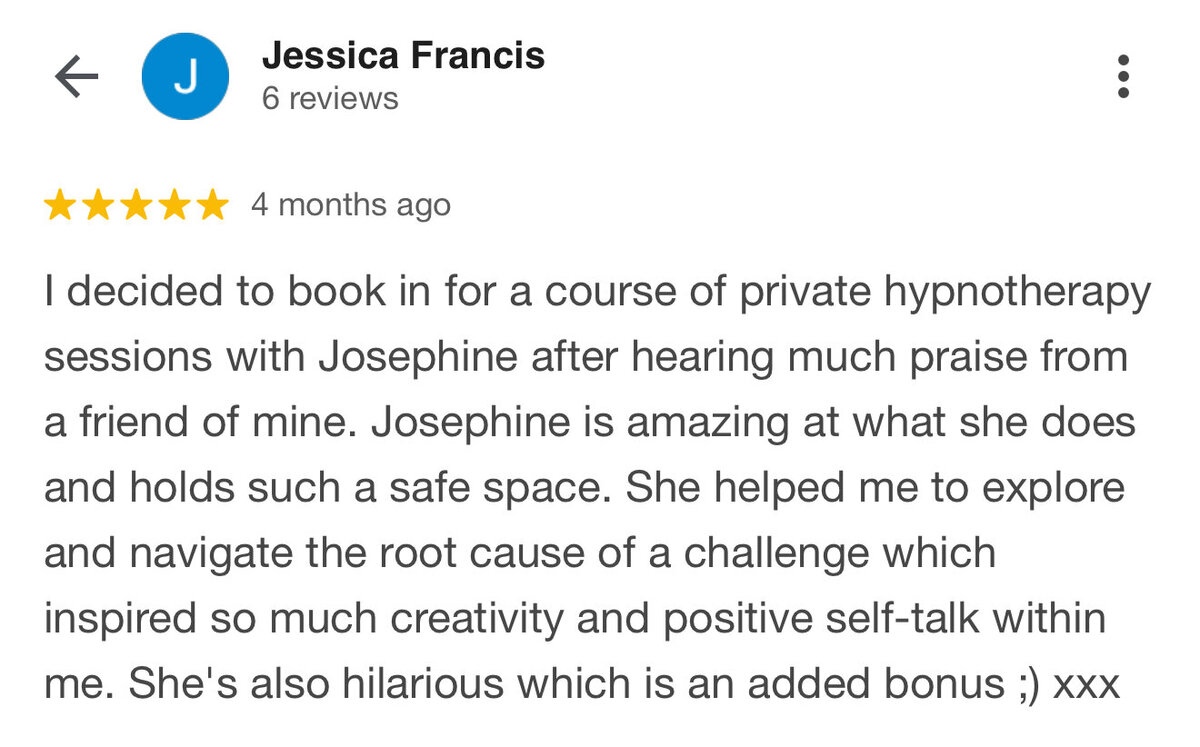Viewport: 1200px width, 747px height.
Task: Click the line 'a friend of mine. Josephine is amazing'
Action: pyautogui.click(x=590, y=423)
